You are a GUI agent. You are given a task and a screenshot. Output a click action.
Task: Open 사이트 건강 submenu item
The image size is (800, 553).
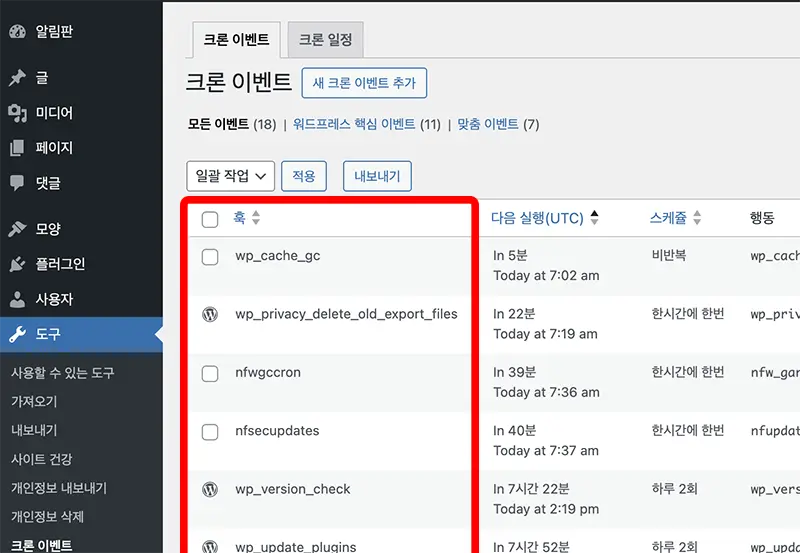pos(42,460)
